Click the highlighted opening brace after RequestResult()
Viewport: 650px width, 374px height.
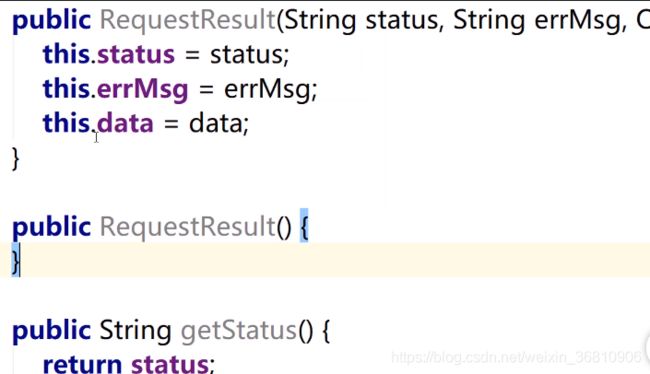click(x=304, y=226)
